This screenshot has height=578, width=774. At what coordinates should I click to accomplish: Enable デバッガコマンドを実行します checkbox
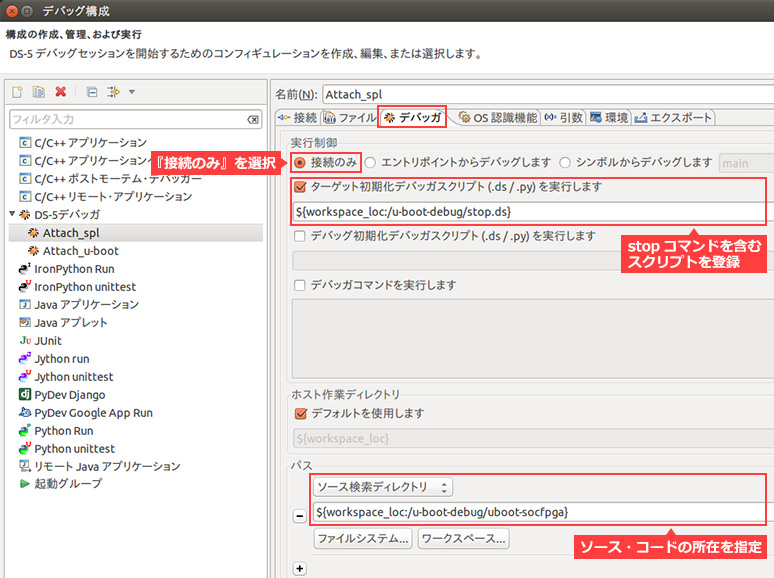pyautogui.click(x=300, y=285)
